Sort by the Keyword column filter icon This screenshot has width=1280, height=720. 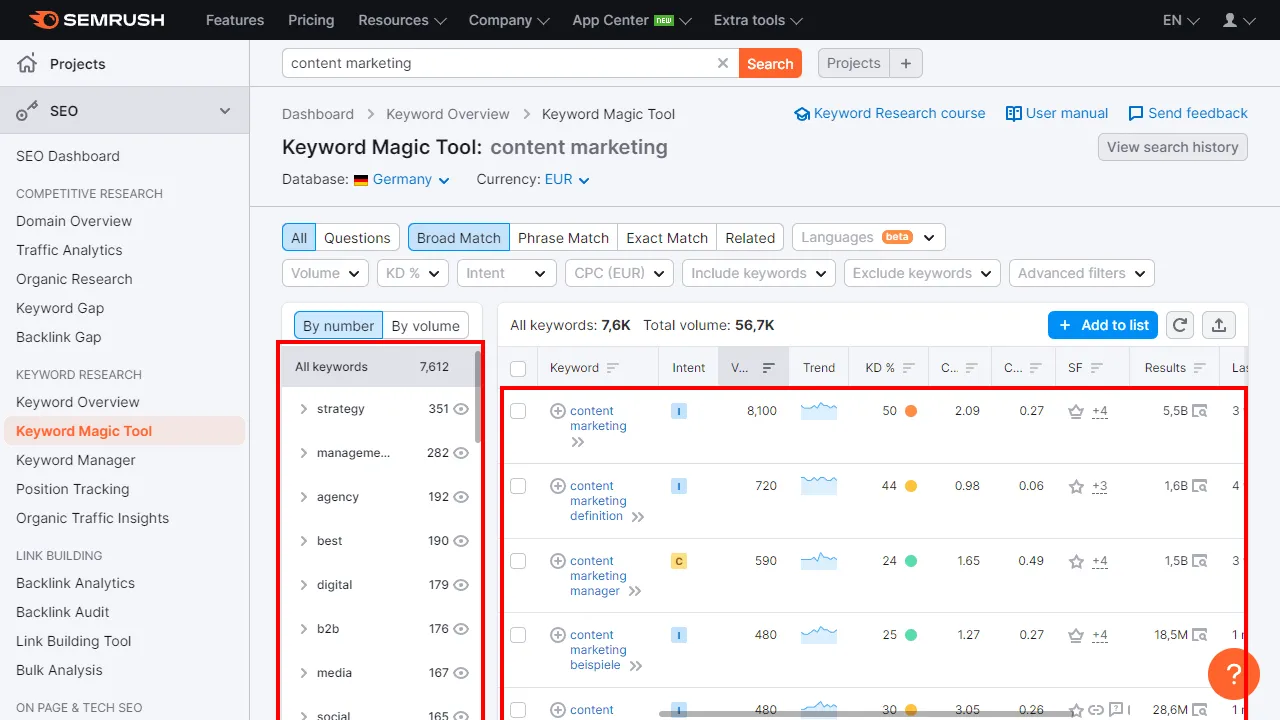point(613,368)
